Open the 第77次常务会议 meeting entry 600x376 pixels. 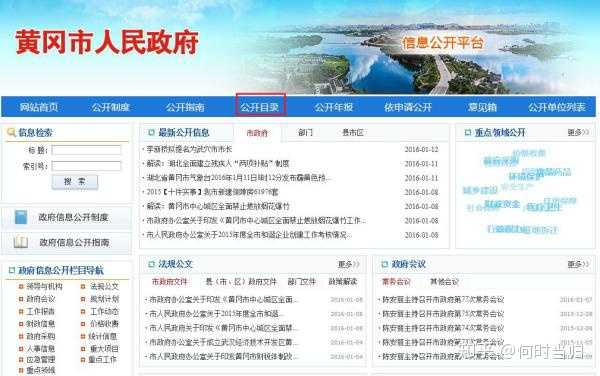[x=443, y=299]
